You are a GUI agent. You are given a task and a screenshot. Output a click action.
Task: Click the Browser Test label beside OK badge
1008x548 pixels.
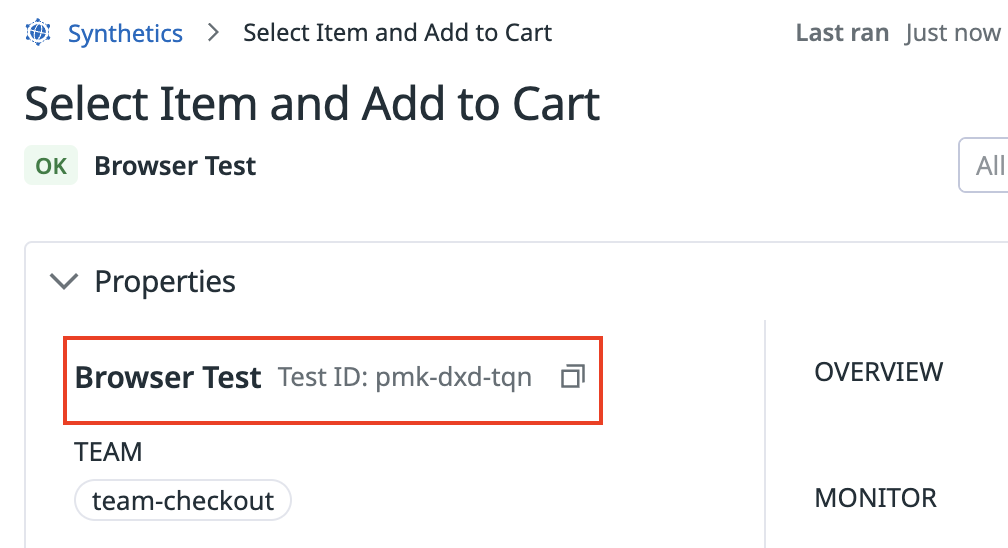point(176,166)
